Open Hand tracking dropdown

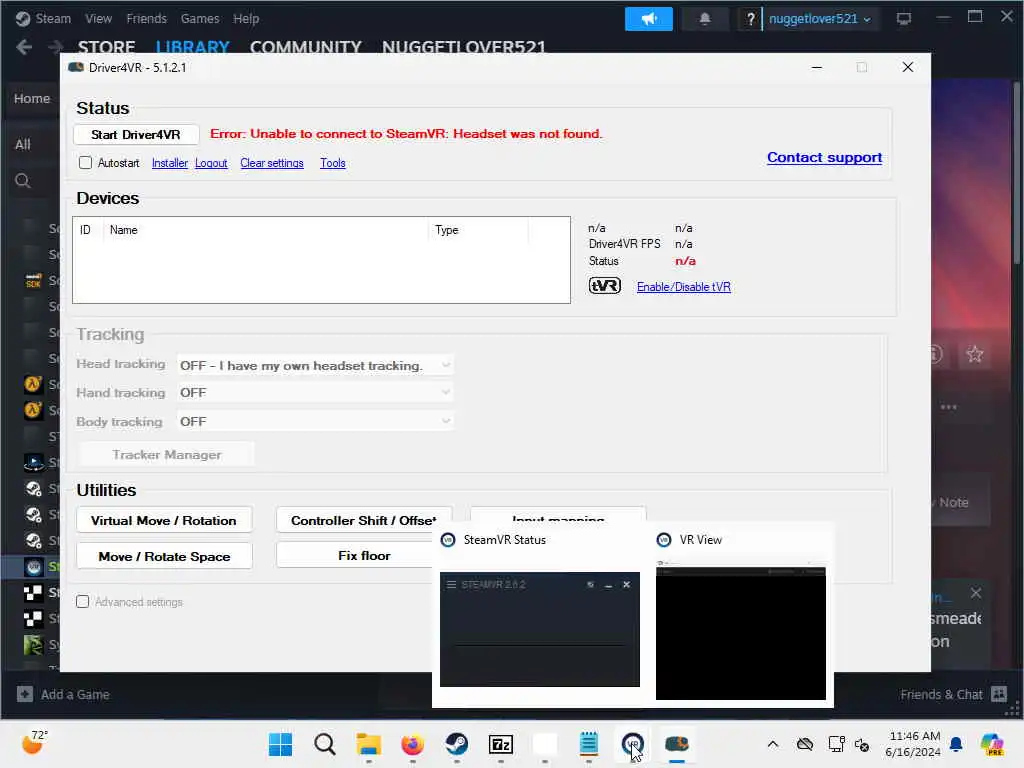(315, 392)
